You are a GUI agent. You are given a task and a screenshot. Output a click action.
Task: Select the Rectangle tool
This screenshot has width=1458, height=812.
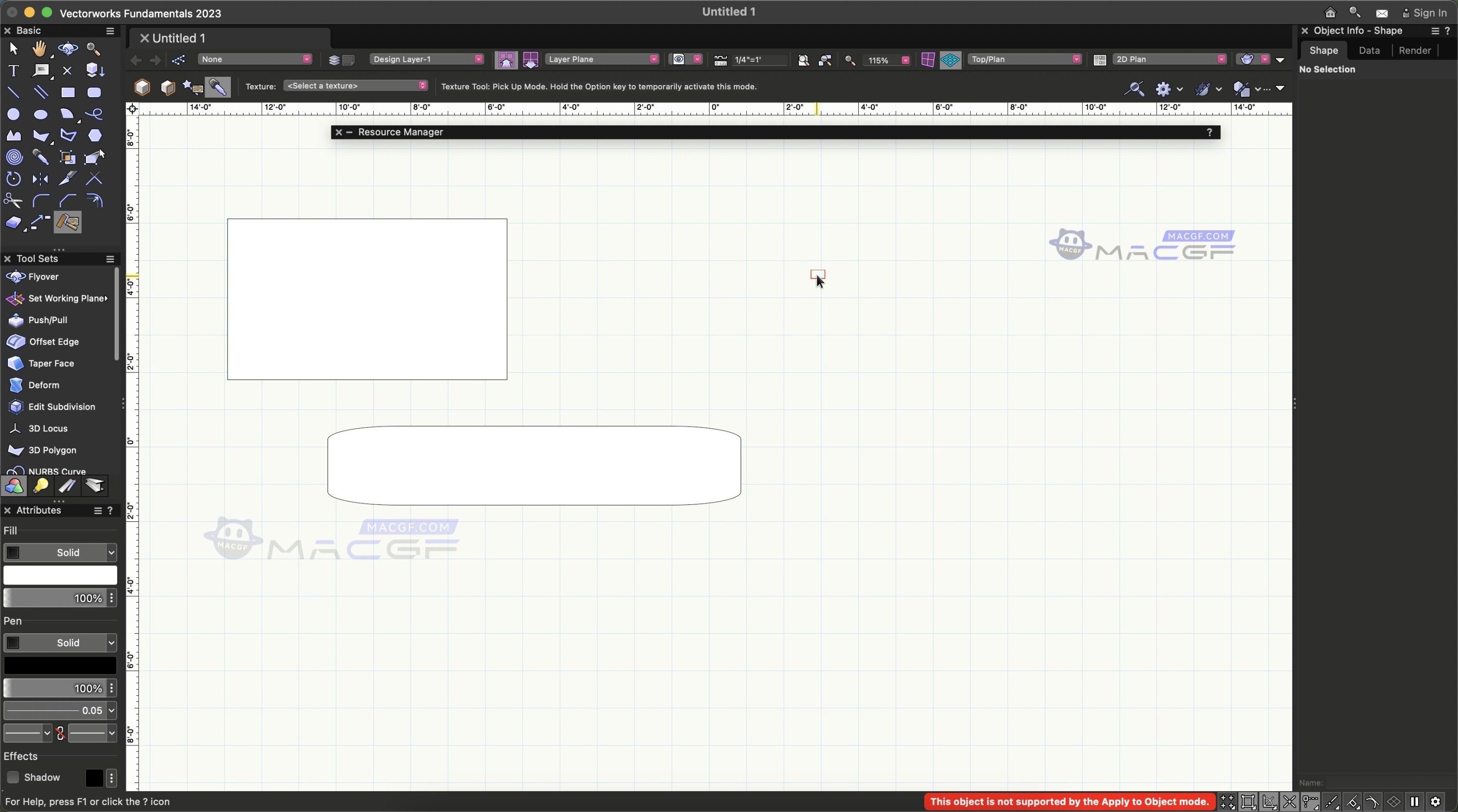pos(68,92)
